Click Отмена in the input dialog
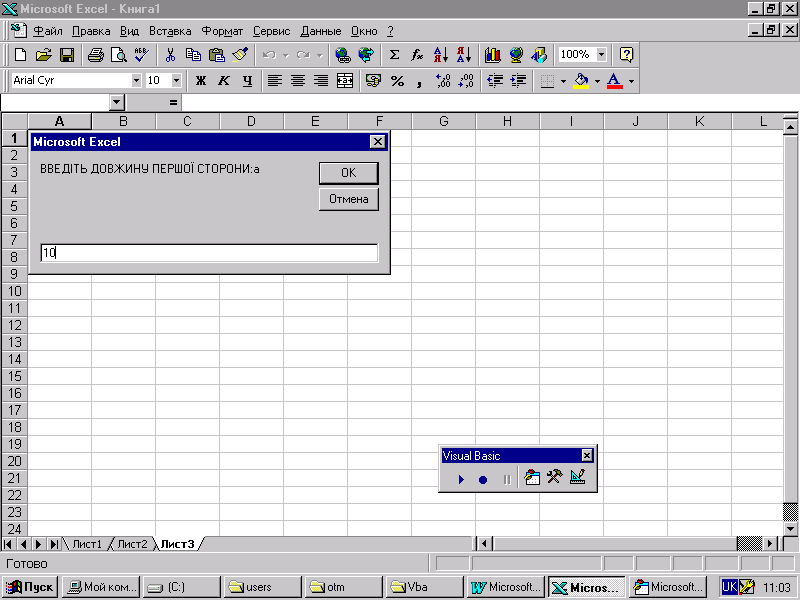 (x=348, y=199)
